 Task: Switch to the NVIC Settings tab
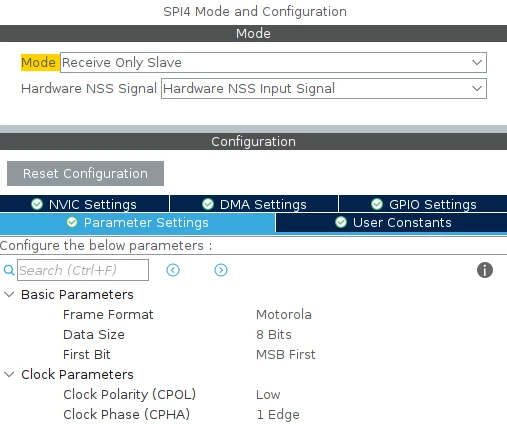pyautogui.click(x=84, y=204)
